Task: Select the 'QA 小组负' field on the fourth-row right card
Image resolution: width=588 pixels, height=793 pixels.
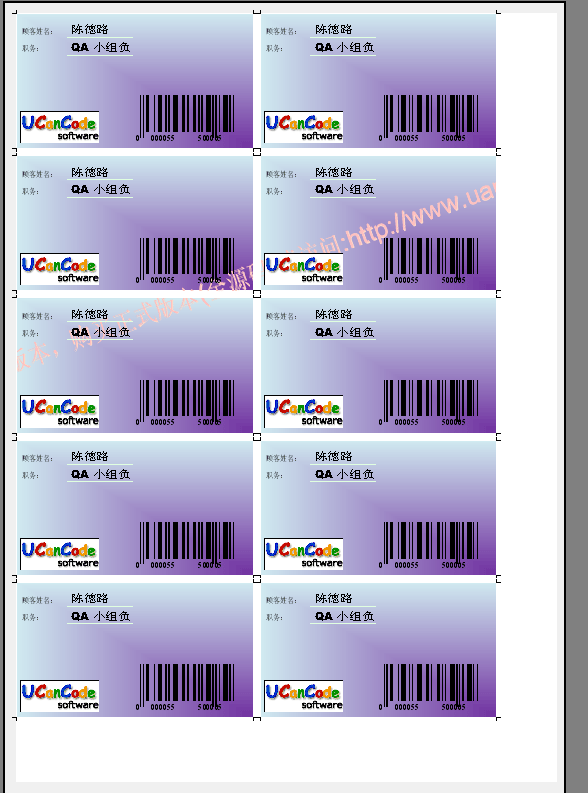Action: (x=344, y=474)
